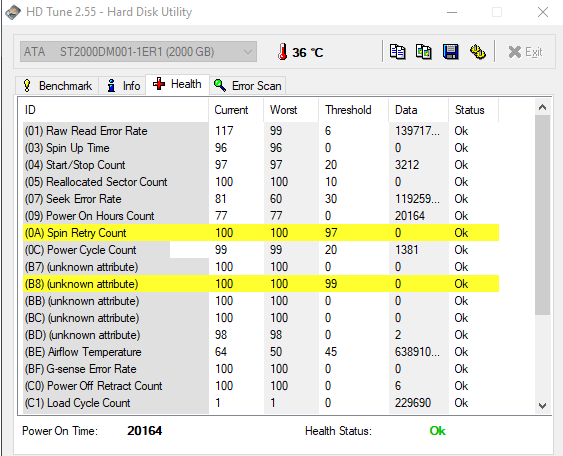Click the 229690 Load Cycle data value

click(413, 403)
